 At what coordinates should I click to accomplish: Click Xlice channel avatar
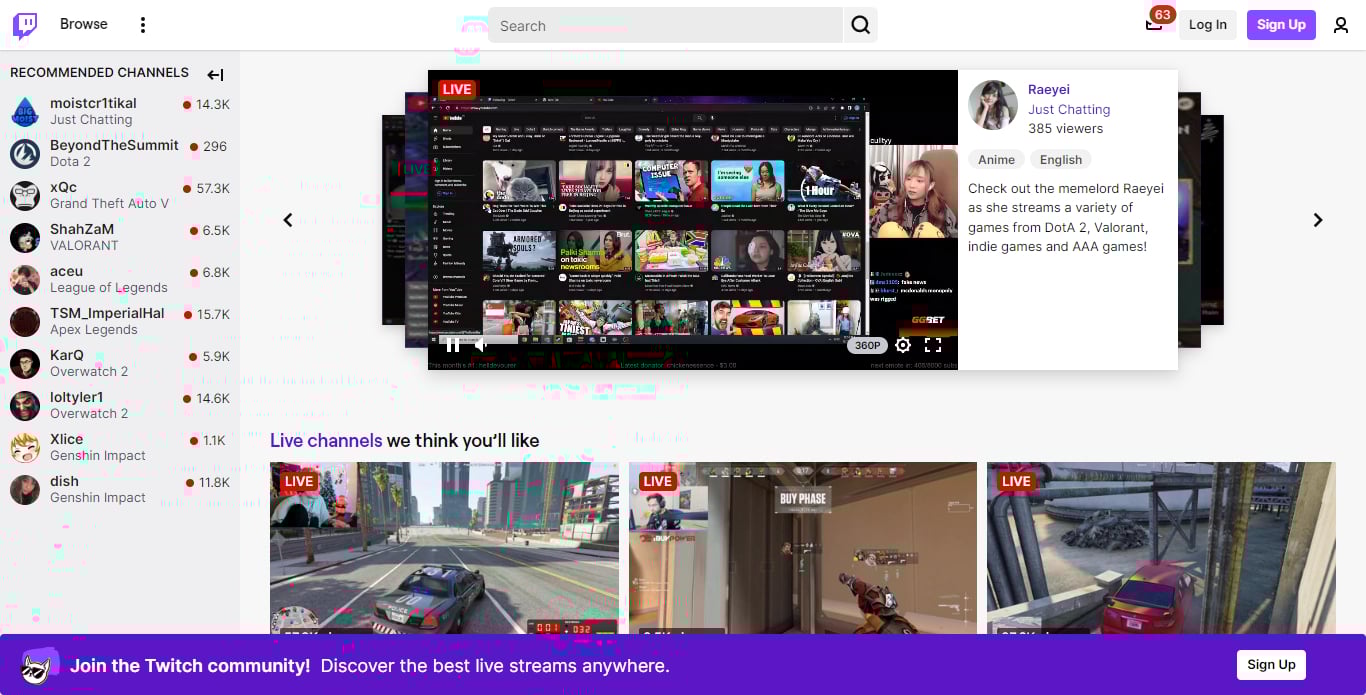click(25, 447)
